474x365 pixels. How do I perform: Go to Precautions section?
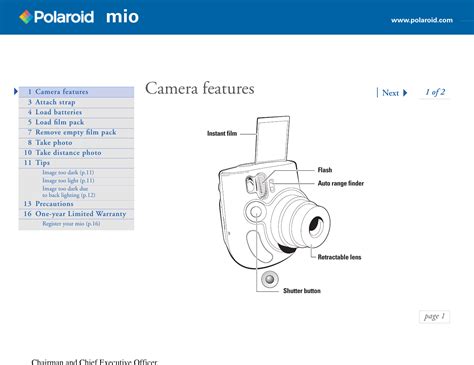coord(76,204)
